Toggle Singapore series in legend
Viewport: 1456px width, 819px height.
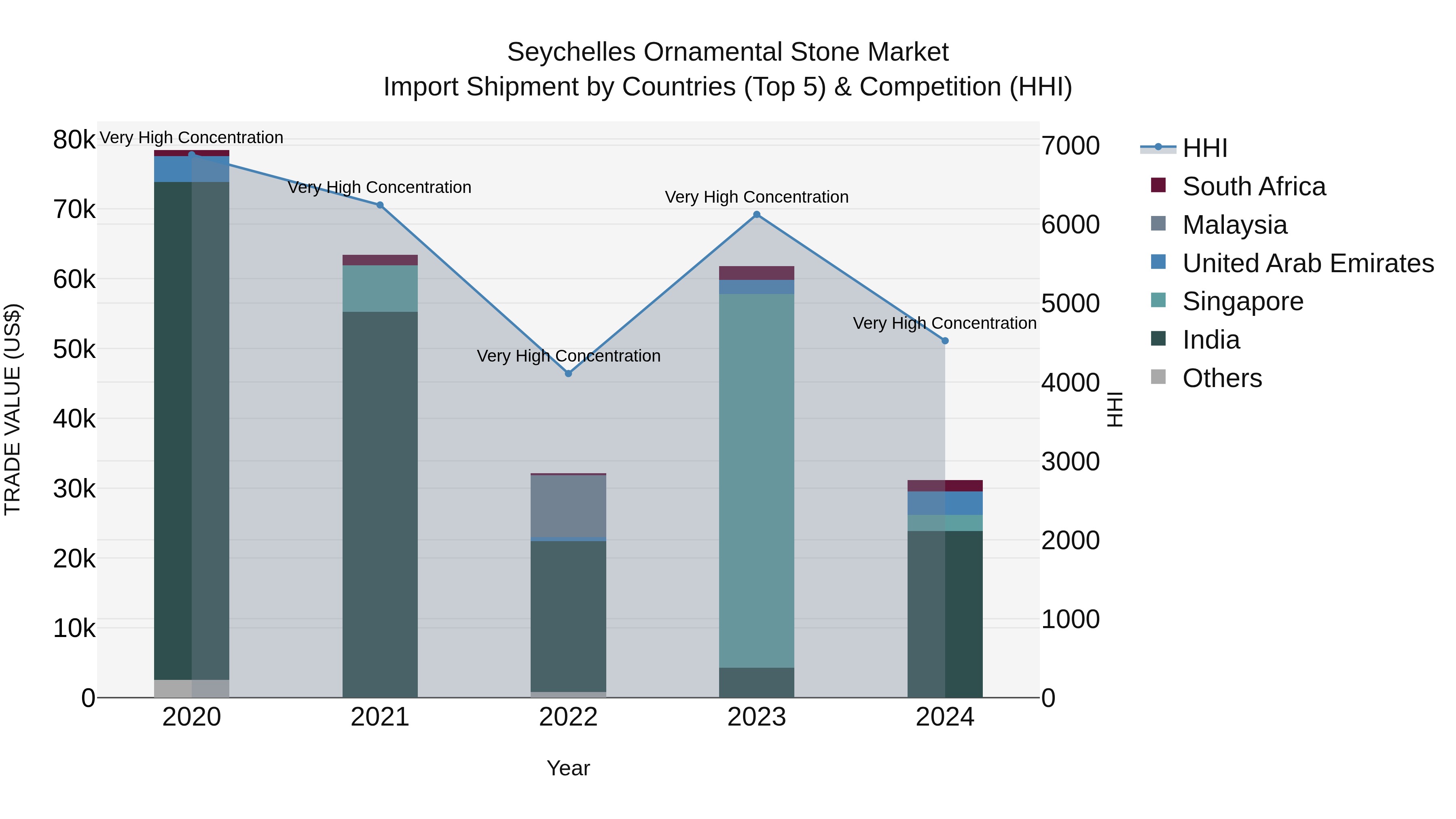pyautogui.click(x=1227, y=301)
